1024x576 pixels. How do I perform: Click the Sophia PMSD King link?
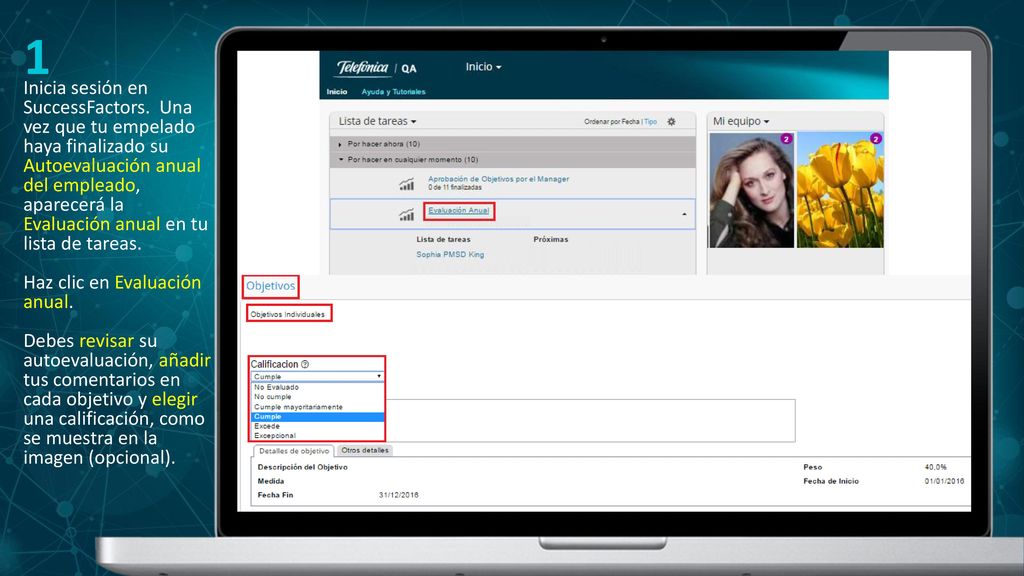(x=450, y=255)
